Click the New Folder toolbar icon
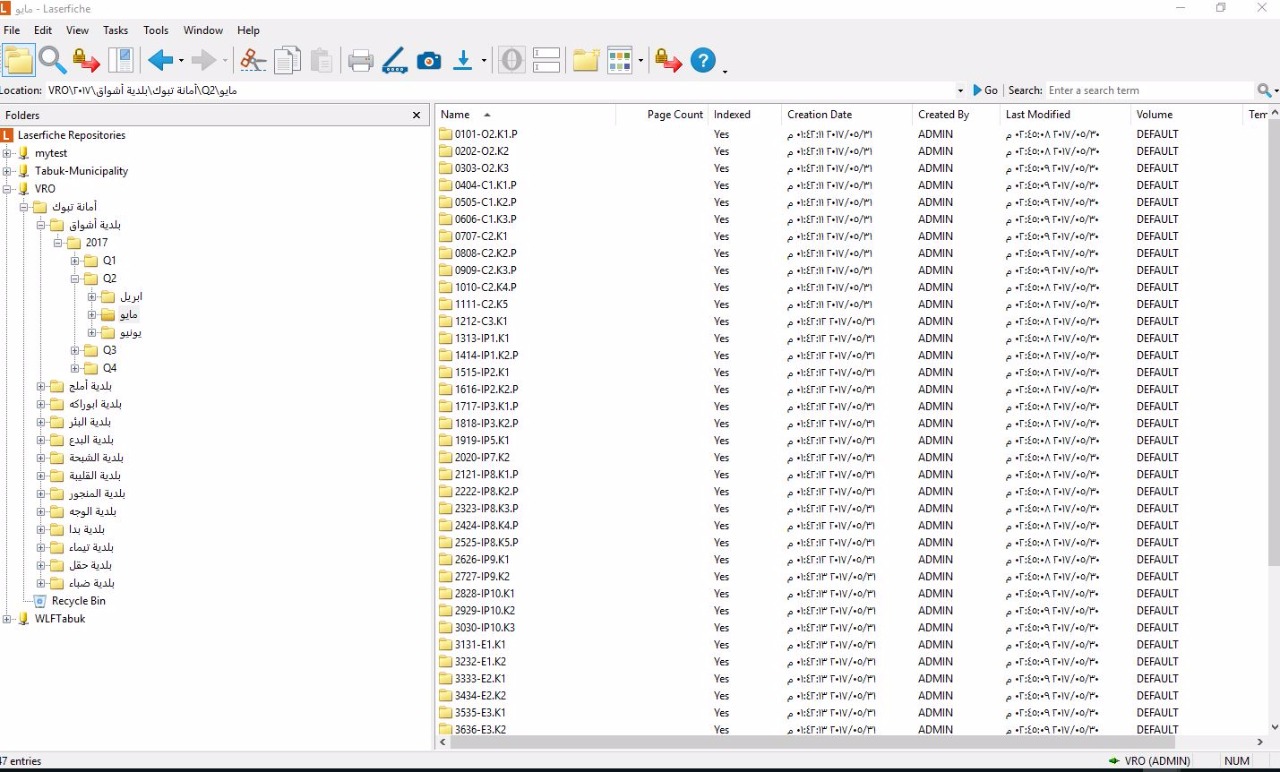 (586, 61)
